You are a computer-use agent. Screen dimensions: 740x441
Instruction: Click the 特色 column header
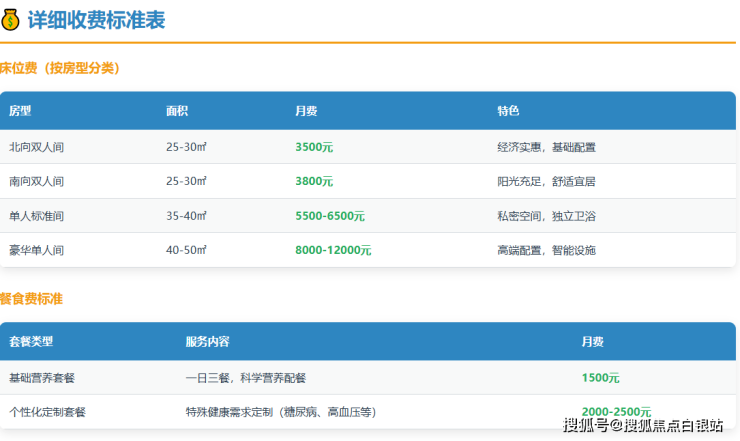[508, 111]
